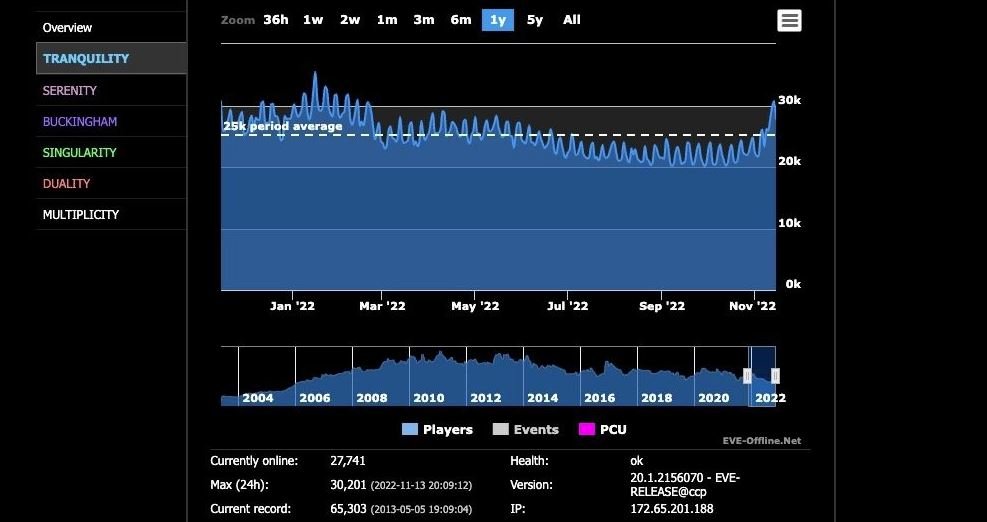Viewport: 987px width, 522px height.
Task: Click the active 1y zoom button
Action: point(498,20)
